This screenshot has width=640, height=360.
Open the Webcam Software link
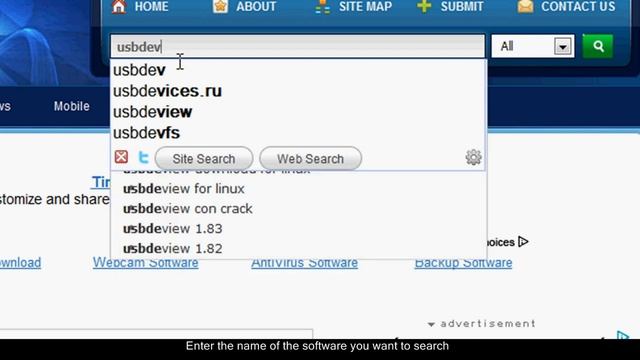click(x=145, y=262)
